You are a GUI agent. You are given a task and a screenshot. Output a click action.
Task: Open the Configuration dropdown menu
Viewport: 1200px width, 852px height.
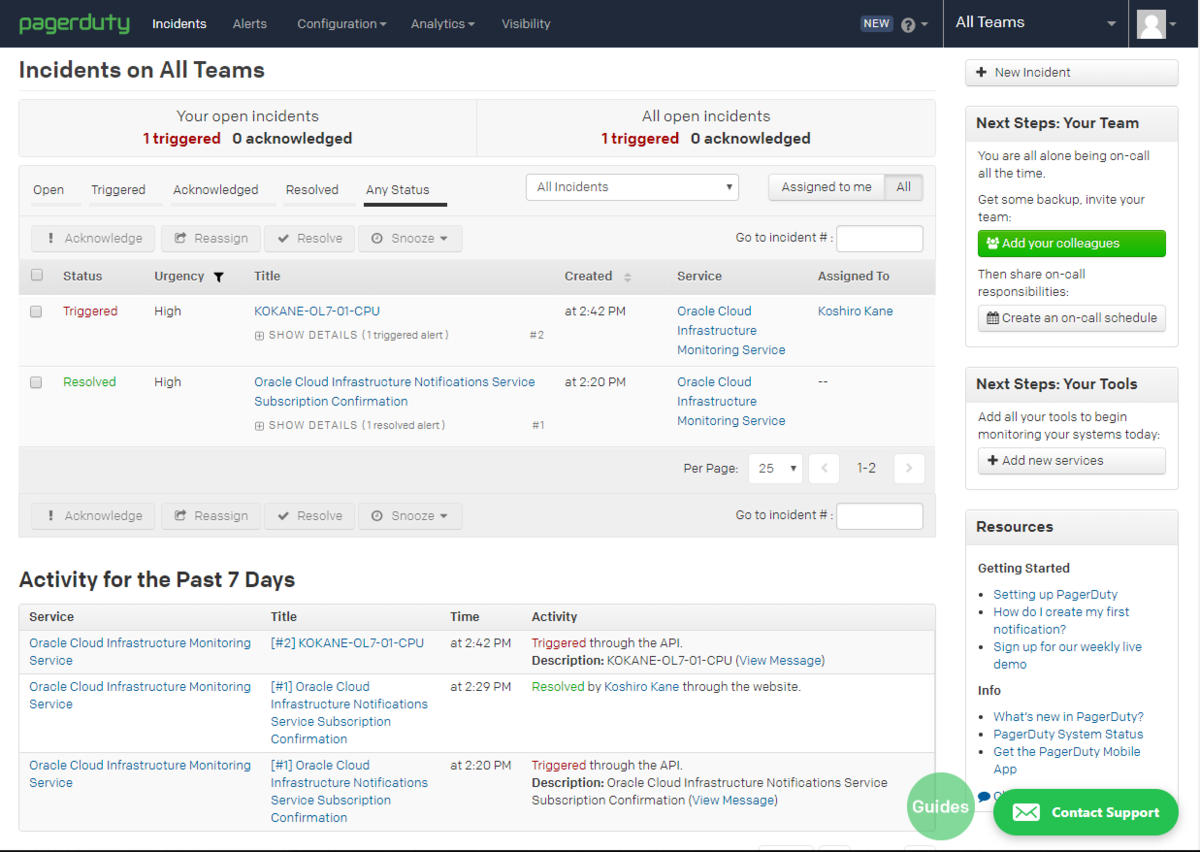click(341, 24)
